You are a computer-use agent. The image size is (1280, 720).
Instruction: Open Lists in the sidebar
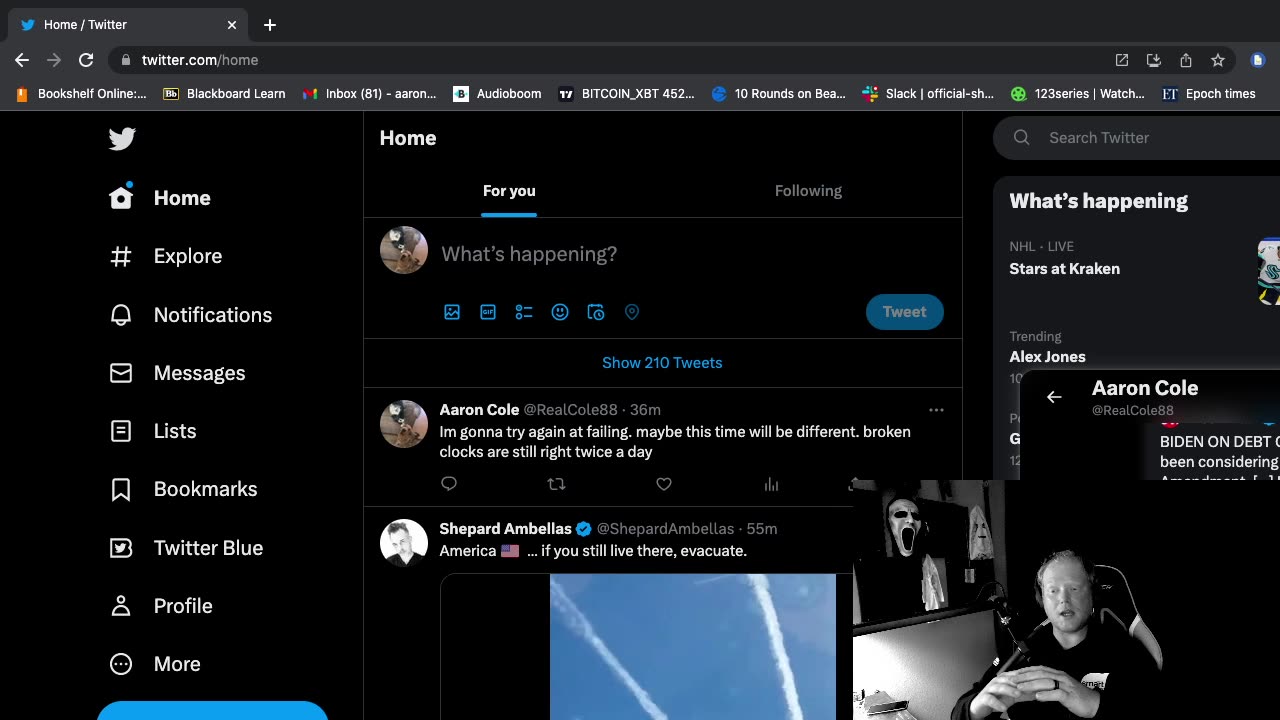[153, 431]
